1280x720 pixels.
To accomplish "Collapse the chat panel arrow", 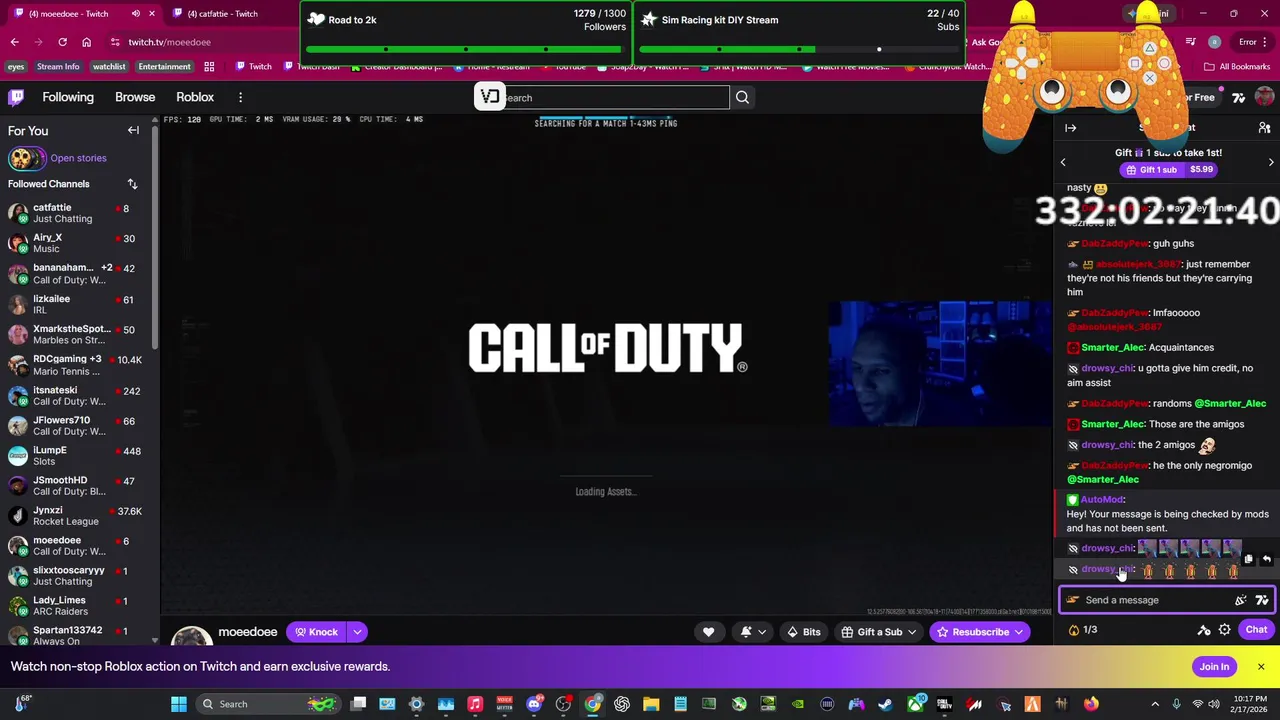I will [x=1070, y=128].
